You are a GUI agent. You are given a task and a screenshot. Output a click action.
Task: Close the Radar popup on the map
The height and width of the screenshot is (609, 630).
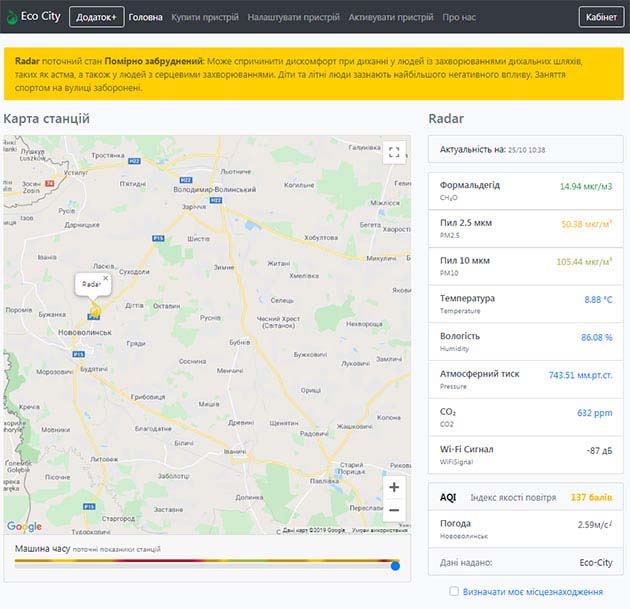[106, 277]
